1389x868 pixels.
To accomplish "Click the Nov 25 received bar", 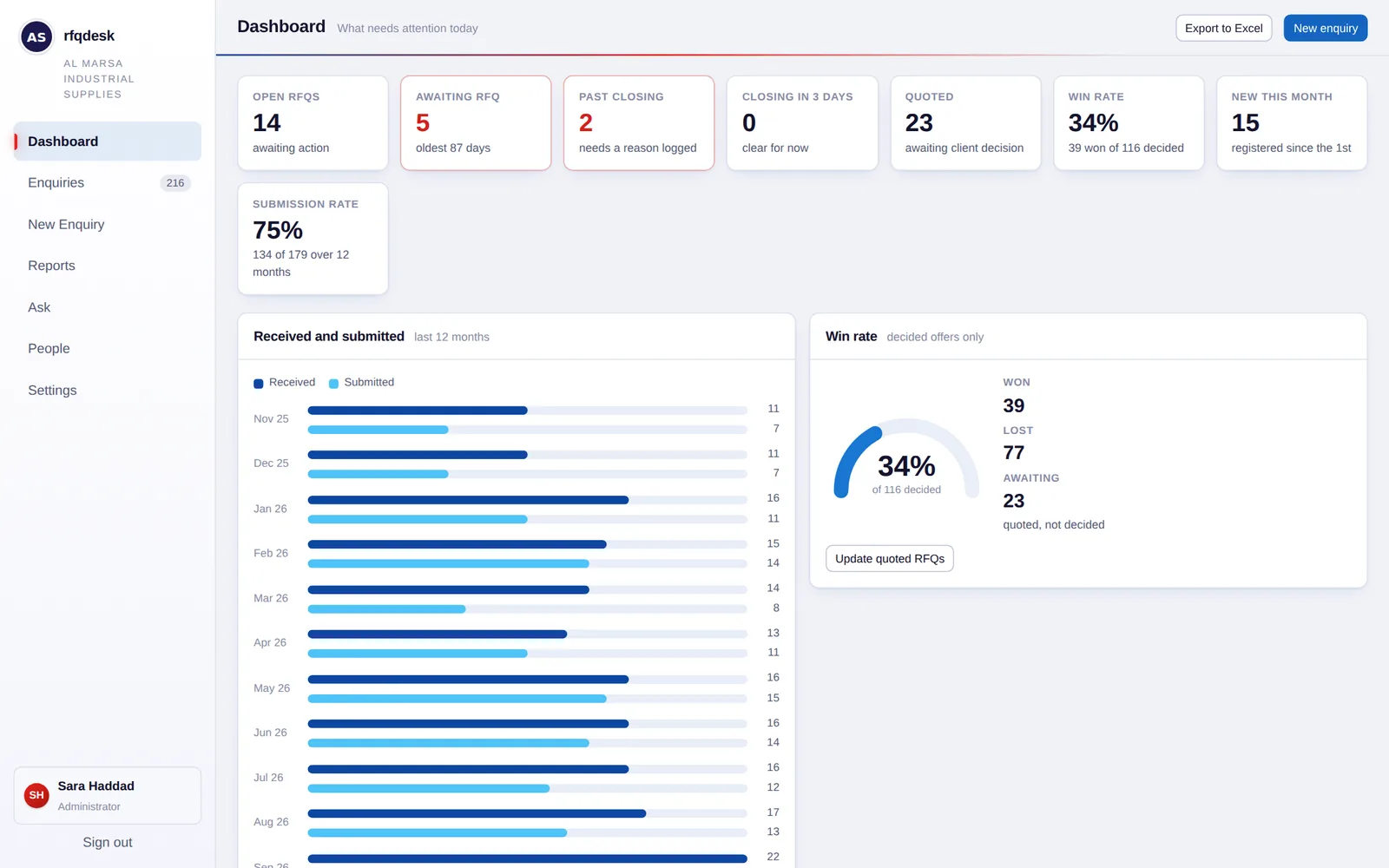I will tap(418, 411).
